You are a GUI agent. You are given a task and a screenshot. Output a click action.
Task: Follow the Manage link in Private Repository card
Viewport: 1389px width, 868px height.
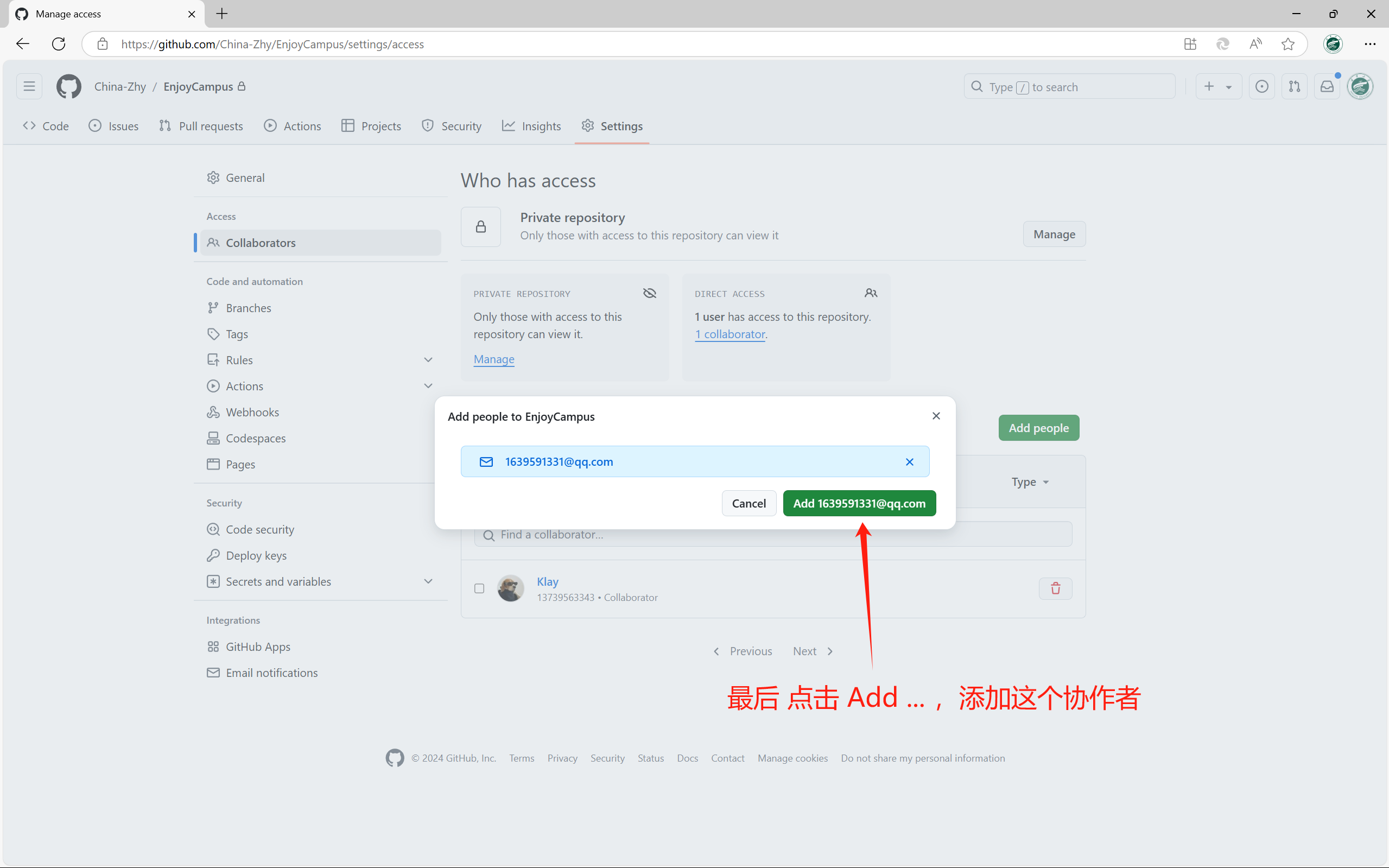(x=493, y=359)
